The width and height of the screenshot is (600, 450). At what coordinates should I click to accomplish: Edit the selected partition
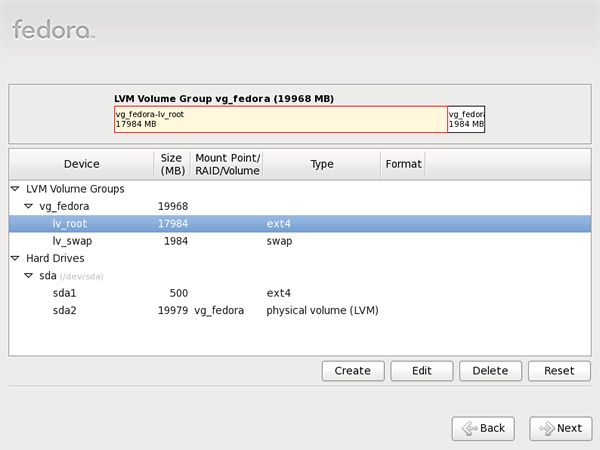pyautogui.click(x=422, y=371)
